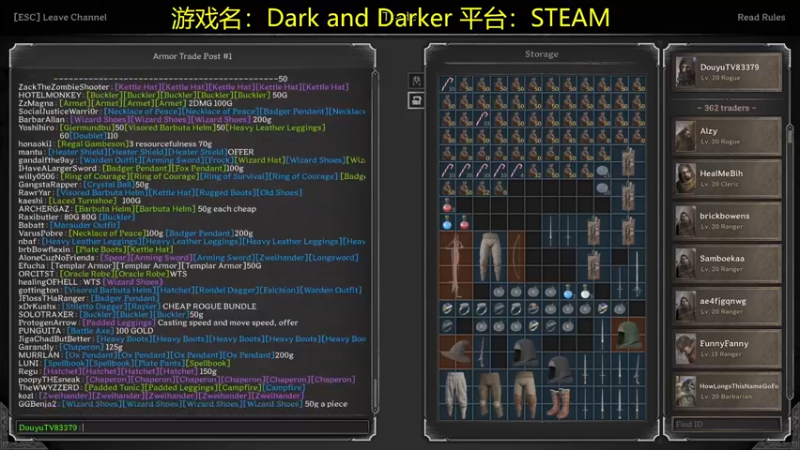This screenshot has width=800, height=450.
Task: Select the HowLongsThisNameGoFo Barbarian trader
Action: [x=727, y=391]
